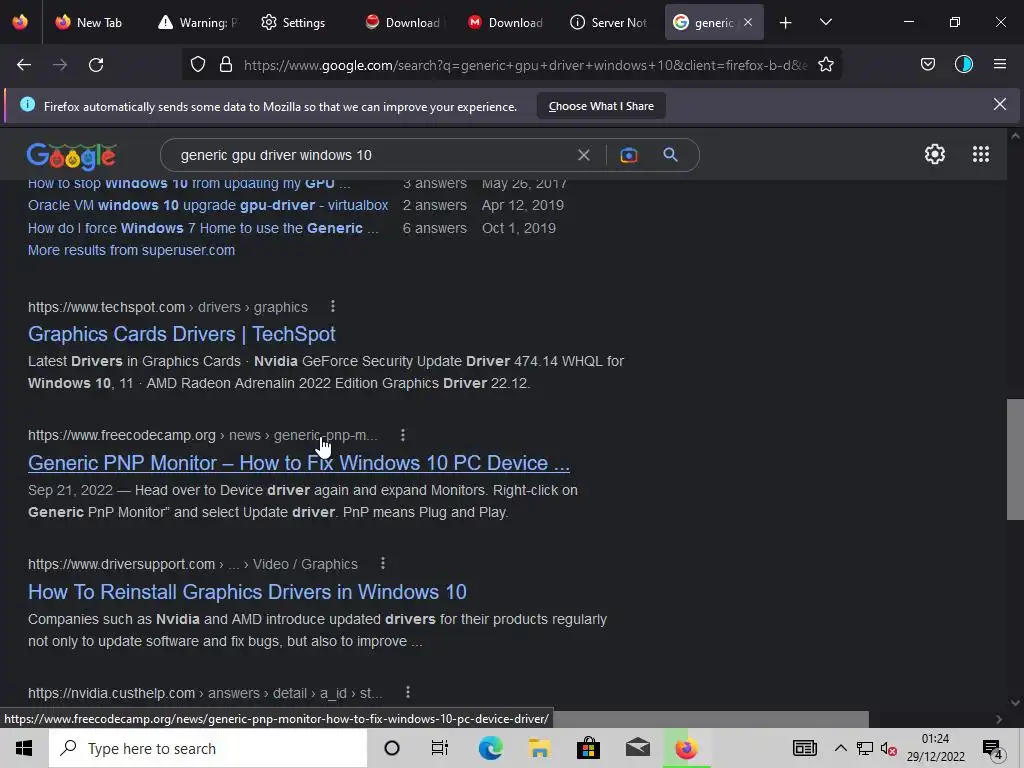This screenshot has height=768, width=1024.
Task: Open Google quick settings gear
Action: pyautogui.click(x=935, y=154)
